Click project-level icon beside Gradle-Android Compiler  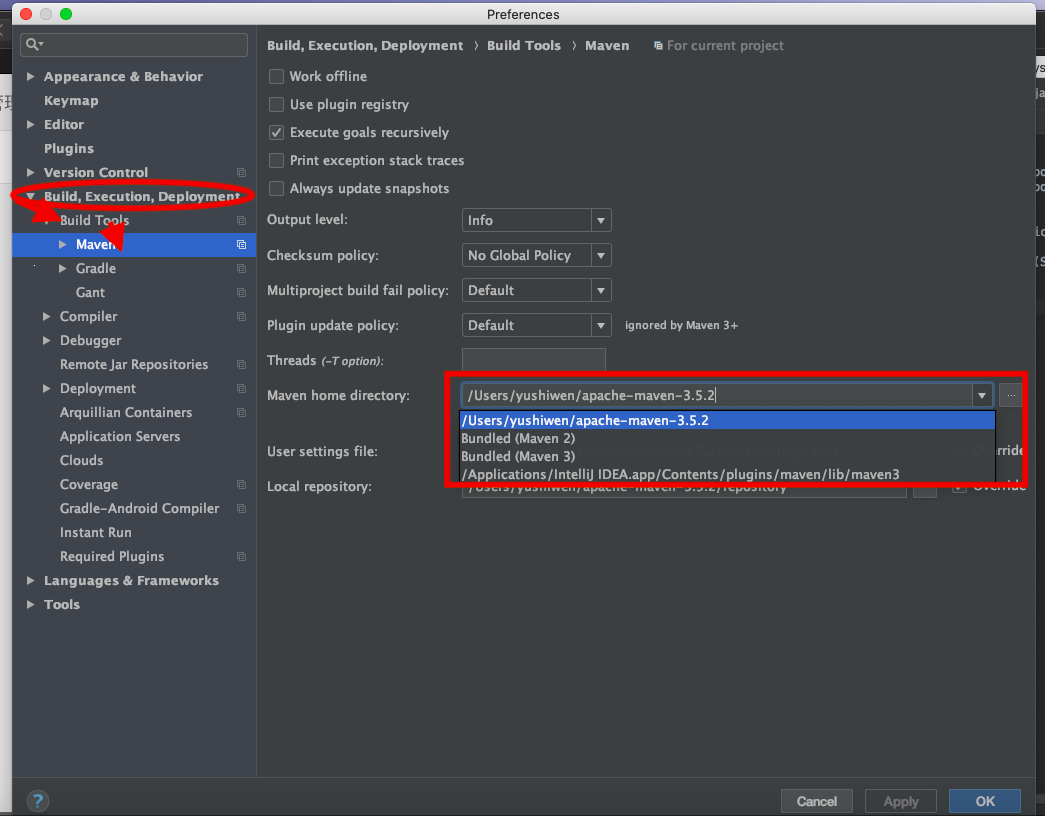241,509
